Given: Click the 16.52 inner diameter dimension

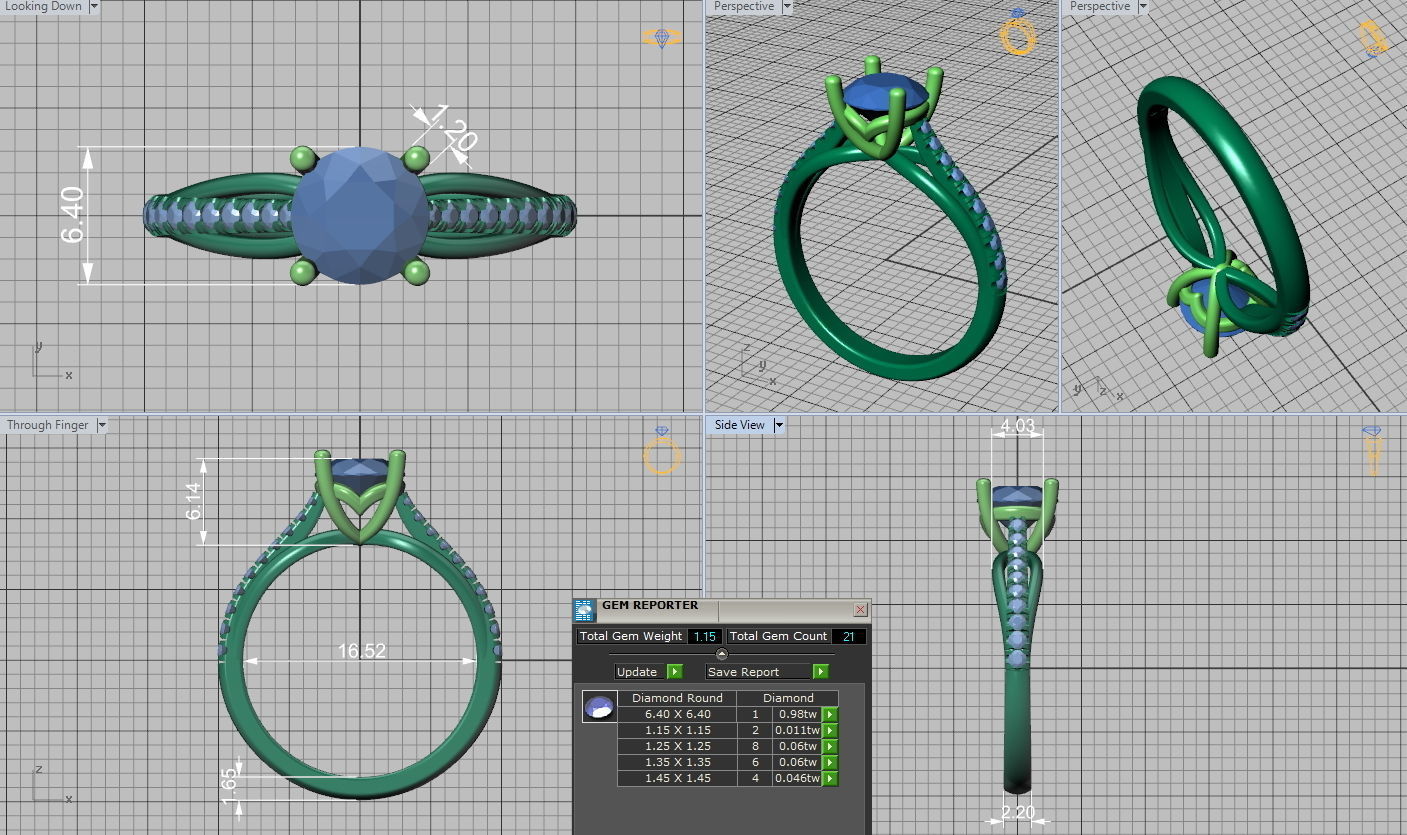Looking at the screenshot, I should click(361, 651).
